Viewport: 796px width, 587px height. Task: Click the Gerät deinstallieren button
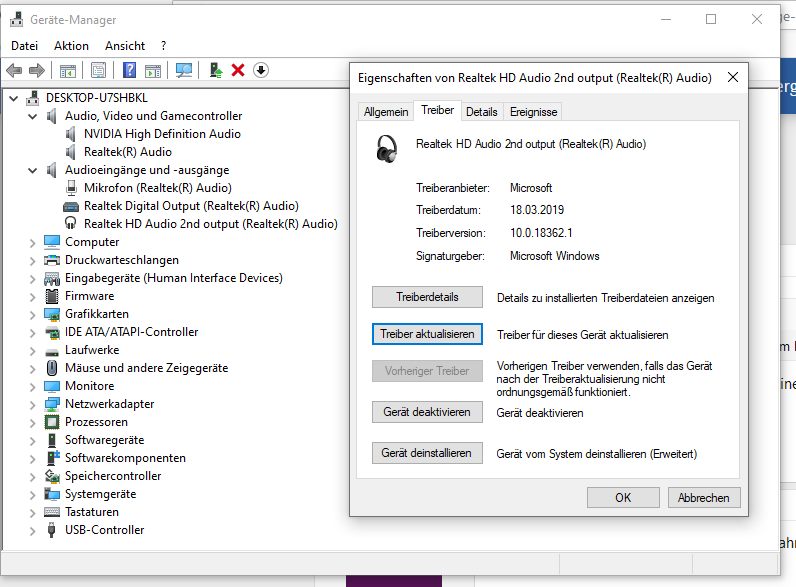(427, 453)
